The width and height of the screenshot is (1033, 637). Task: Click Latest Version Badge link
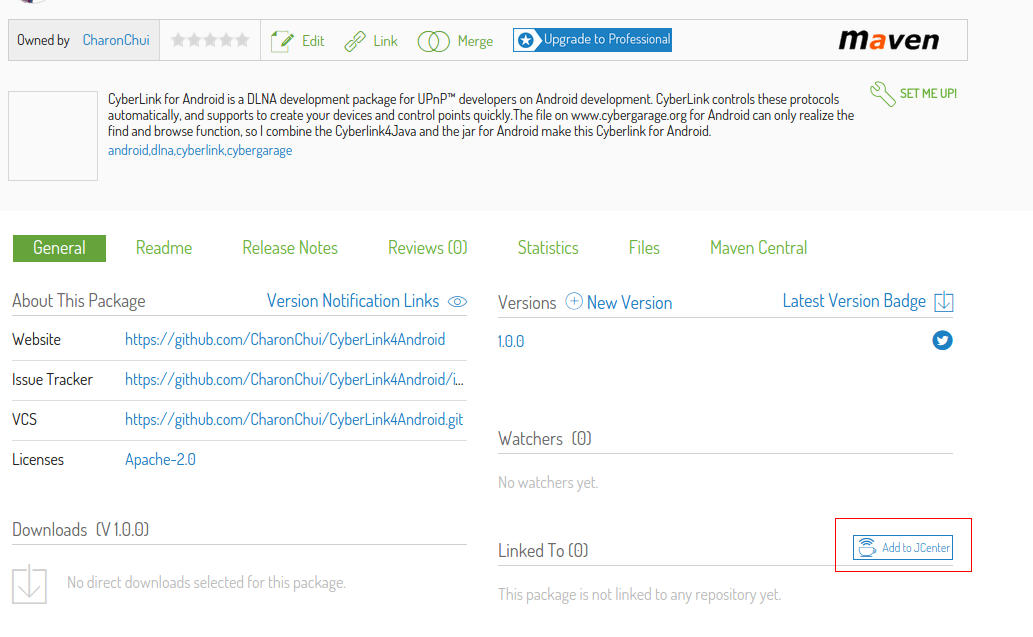854,301
